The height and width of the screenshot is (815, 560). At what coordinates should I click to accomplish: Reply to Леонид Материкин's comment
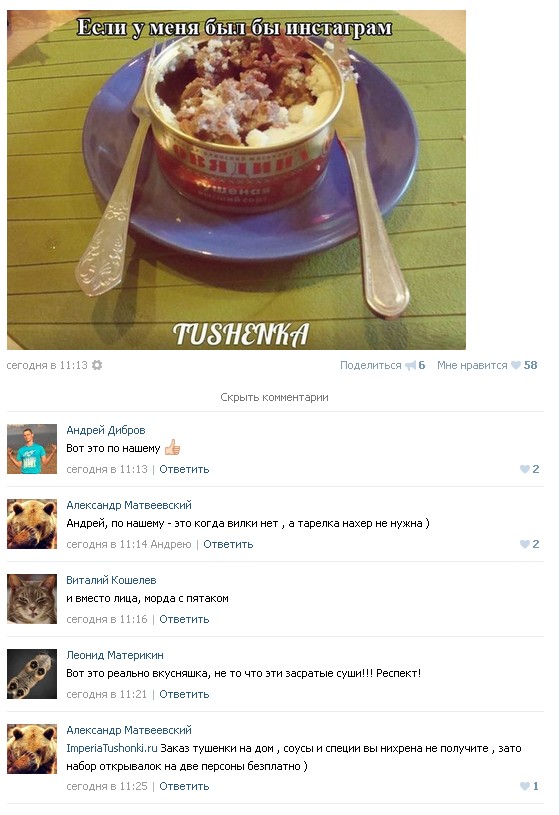coord(184,694)
